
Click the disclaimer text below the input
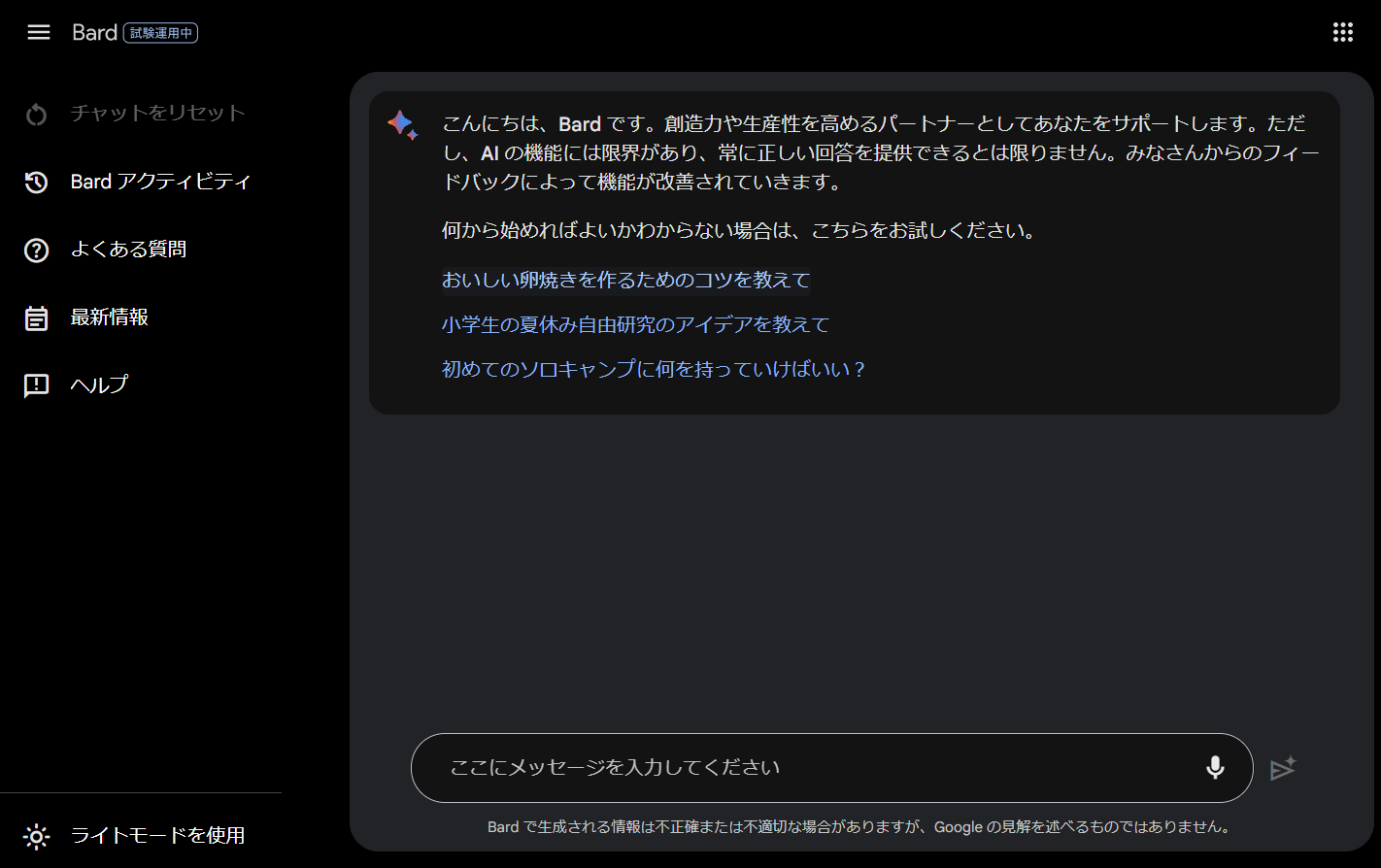click(859, 827)
